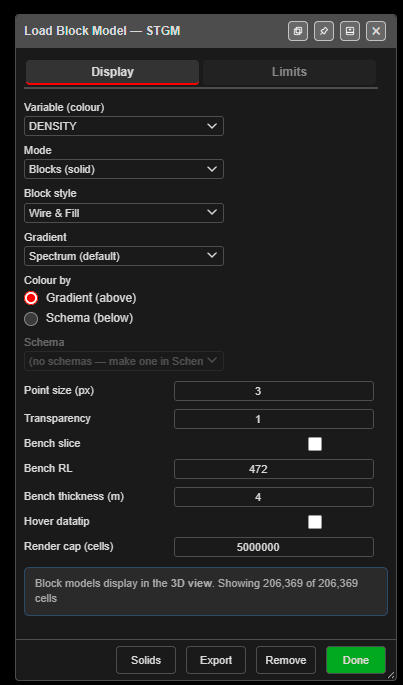Enable the Bench slice checkbox

(x=315, y=444)
